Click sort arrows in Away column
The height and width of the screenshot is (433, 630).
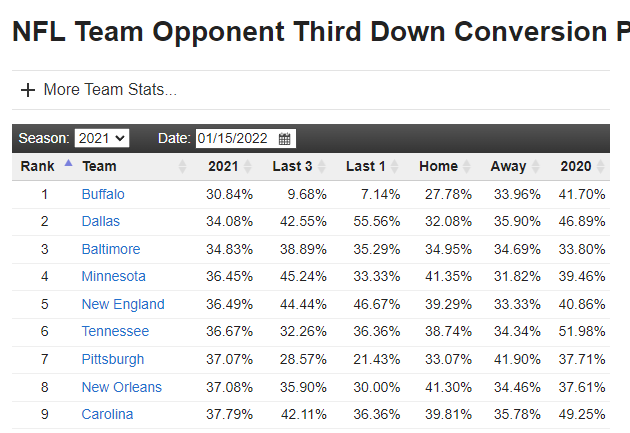[x=537, y=167]
